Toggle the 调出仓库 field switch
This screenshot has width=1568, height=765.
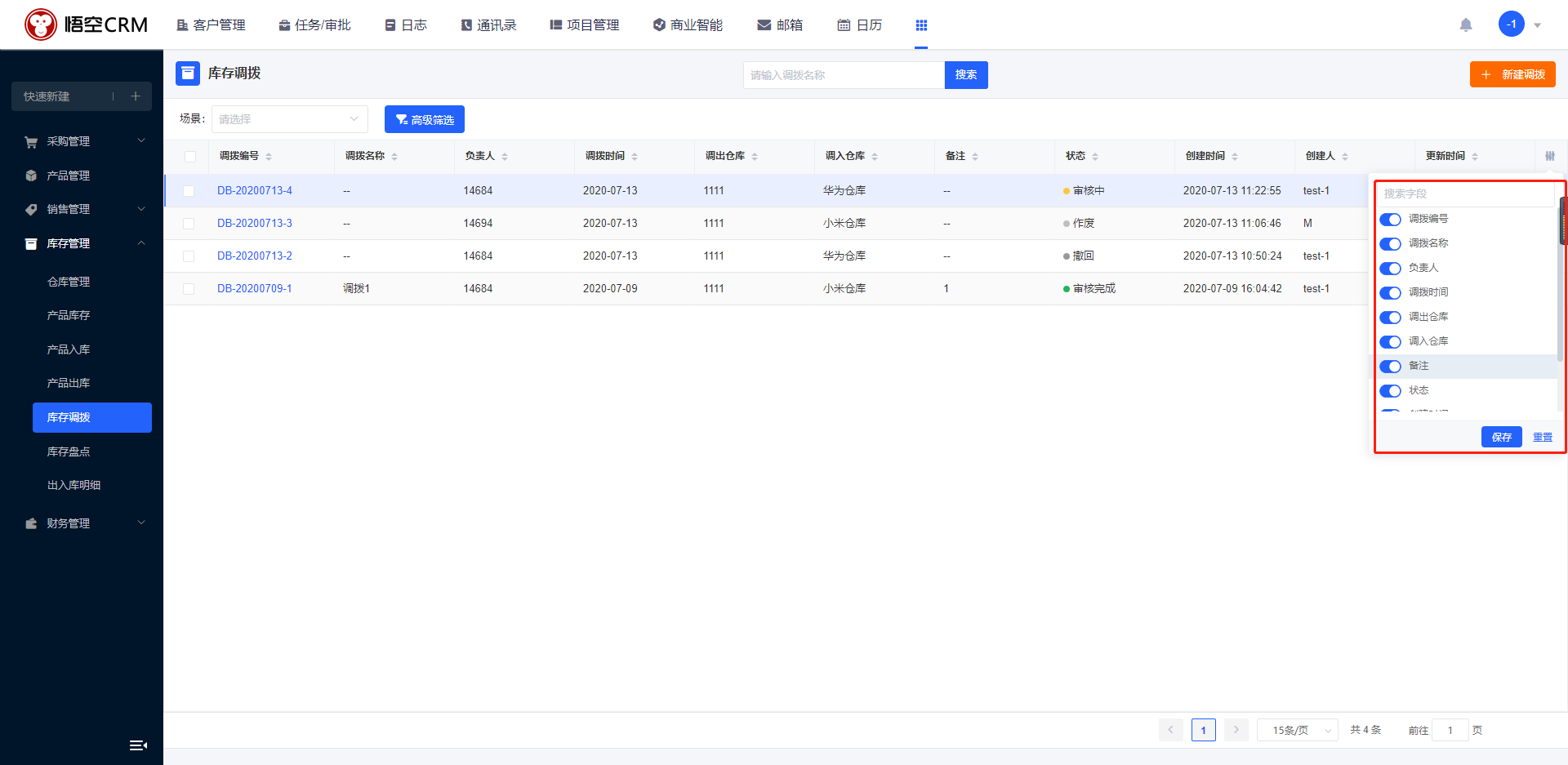coord(1390,317)
